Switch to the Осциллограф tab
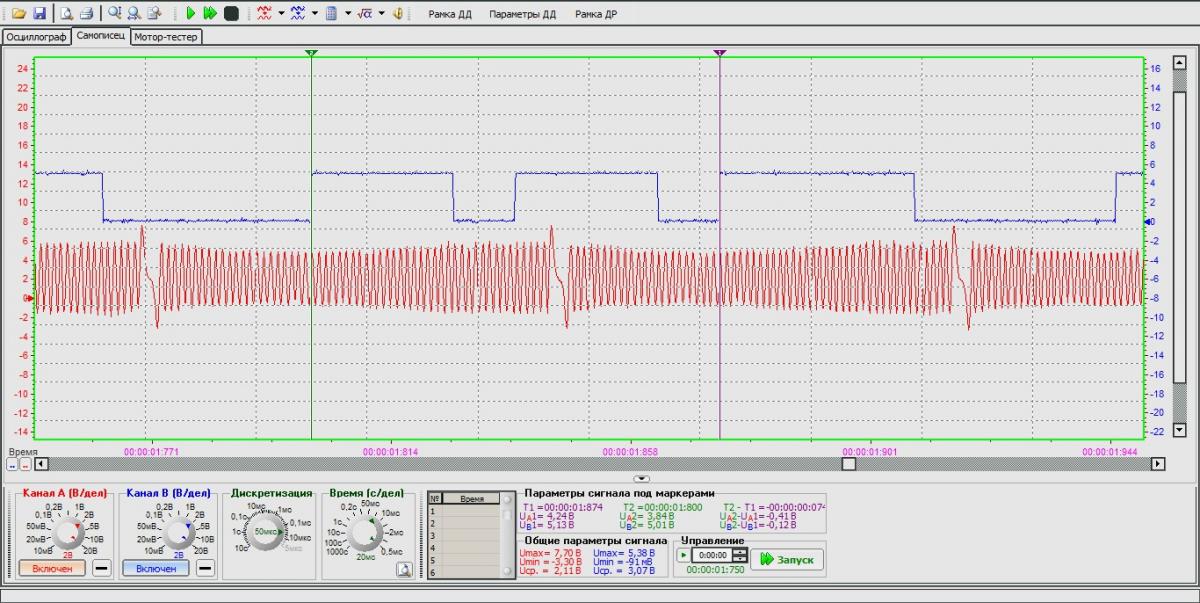 coord(36,37)
